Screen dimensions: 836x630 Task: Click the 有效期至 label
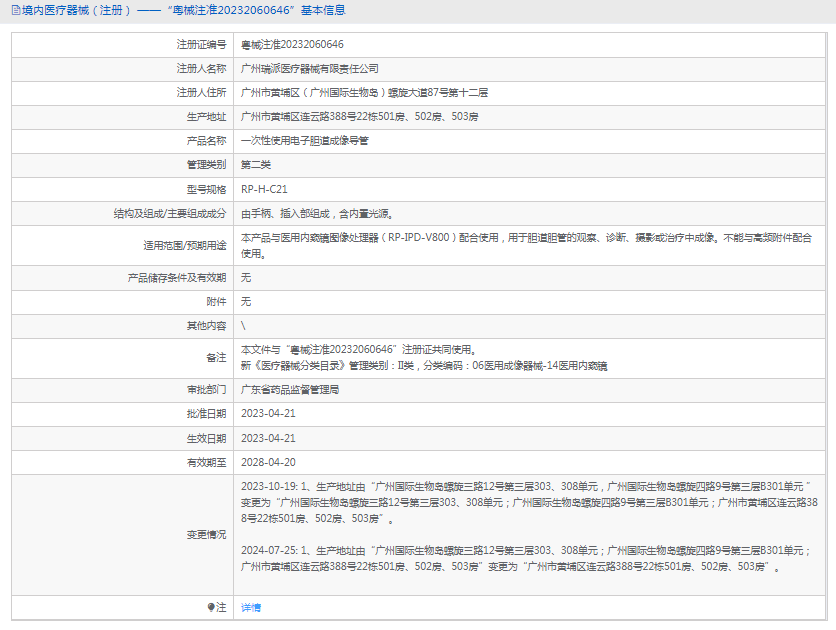pos(206,463)
